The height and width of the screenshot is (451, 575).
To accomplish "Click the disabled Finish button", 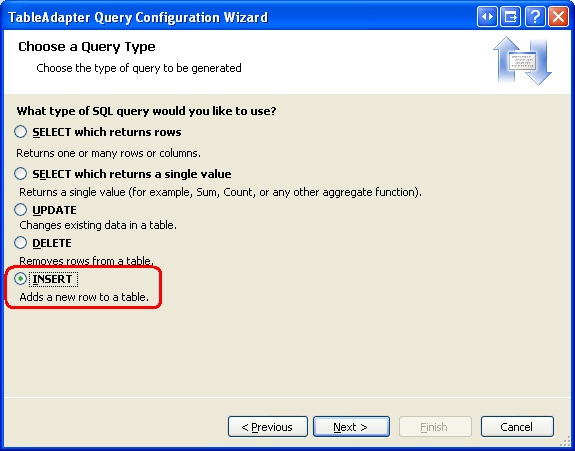I will [x=435, y=426].
